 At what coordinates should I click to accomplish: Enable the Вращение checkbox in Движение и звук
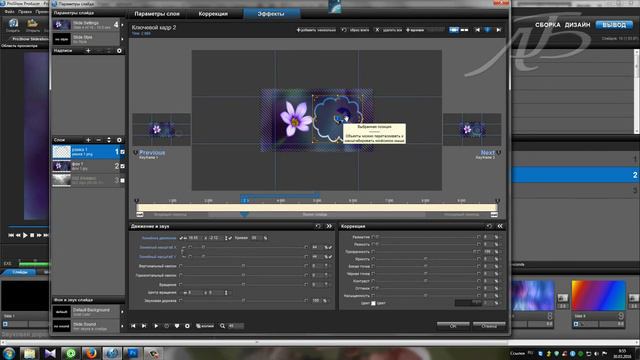[180, 284]
